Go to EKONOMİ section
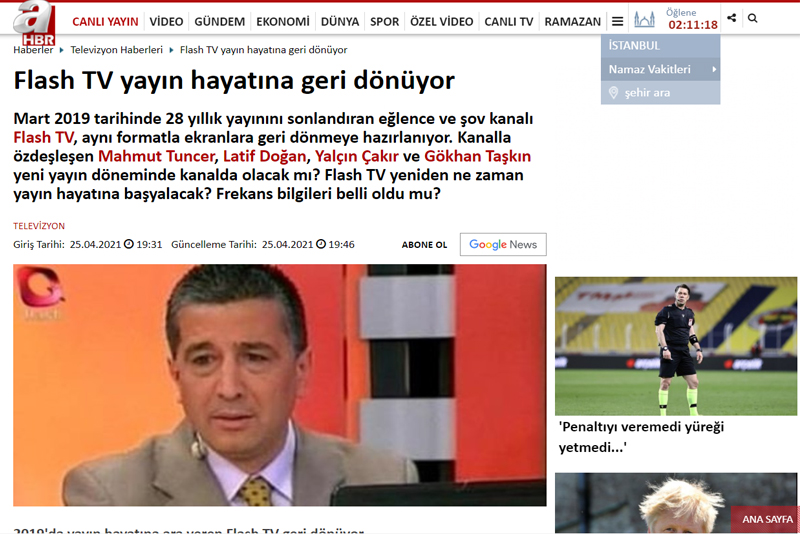 pyautogui.click(x=283, y=22)
